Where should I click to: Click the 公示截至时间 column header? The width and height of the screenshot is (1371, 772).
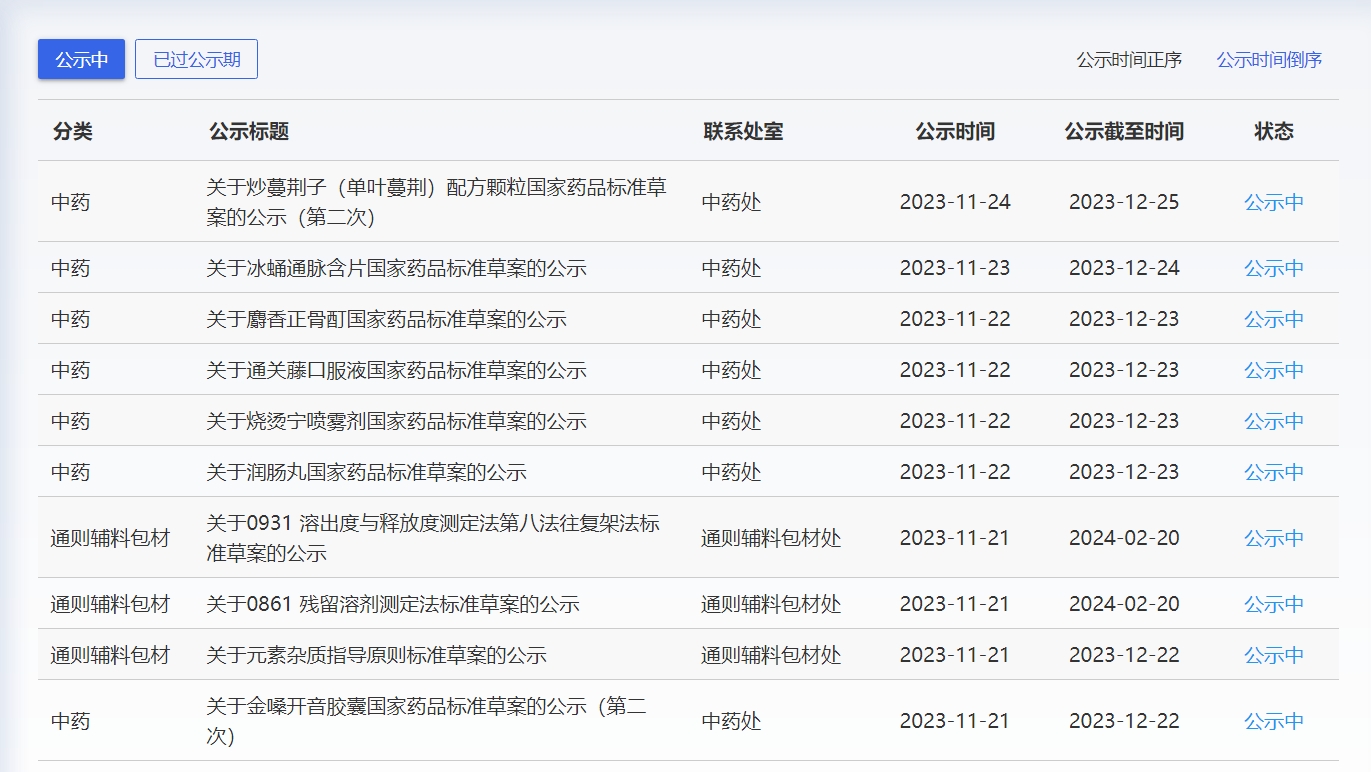[1123, 131]
